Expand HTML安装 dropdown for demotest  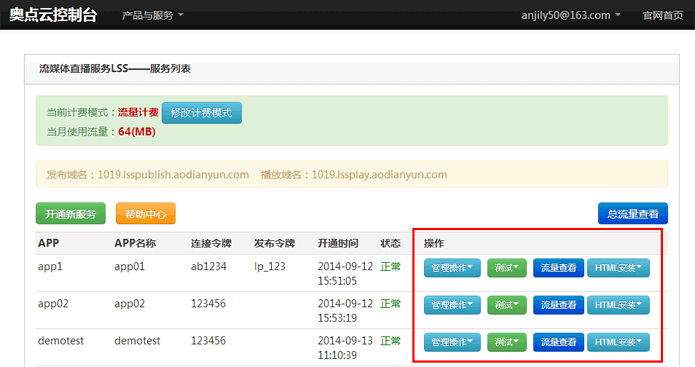(618, 342)
